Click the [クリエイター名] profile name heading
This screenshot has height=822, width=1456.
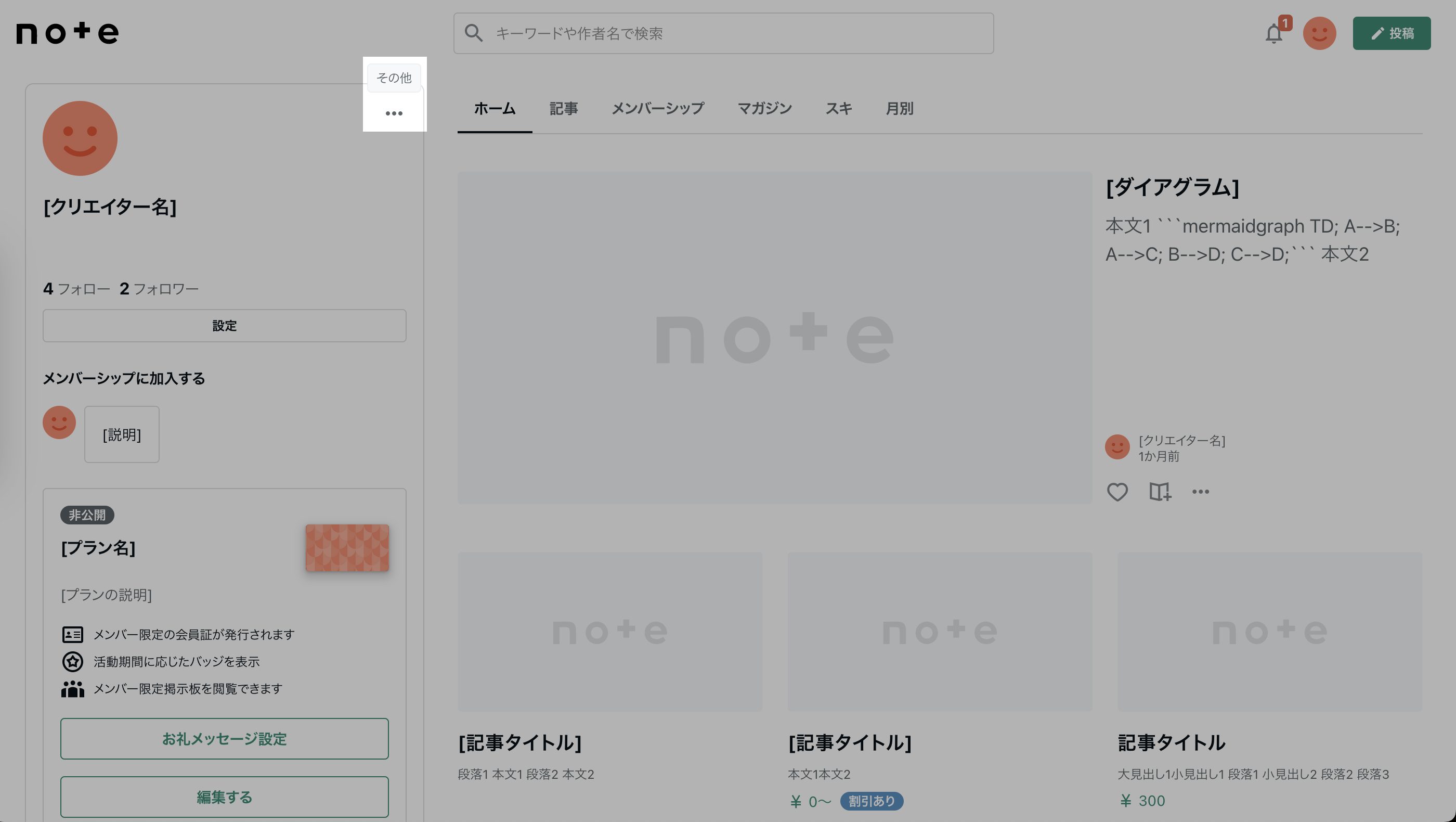pos(110,207)
